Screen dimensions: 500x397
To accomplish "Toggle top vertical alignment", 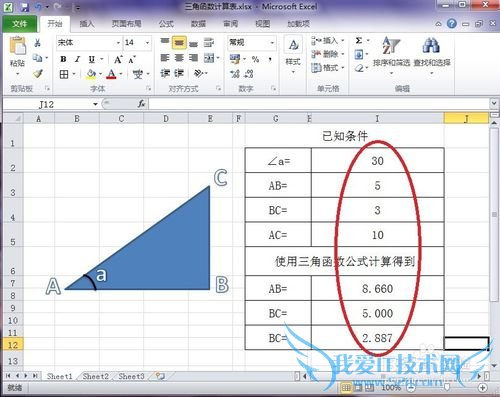I will coord(165,42).
